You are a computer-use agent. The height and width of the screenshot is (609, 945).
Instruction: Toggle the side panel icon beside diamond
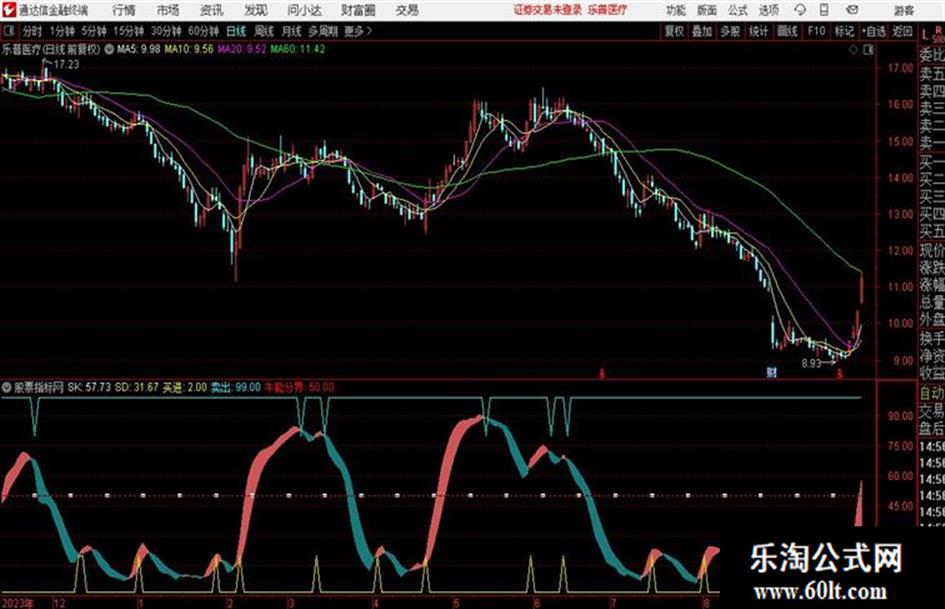[x=868, y=50]
